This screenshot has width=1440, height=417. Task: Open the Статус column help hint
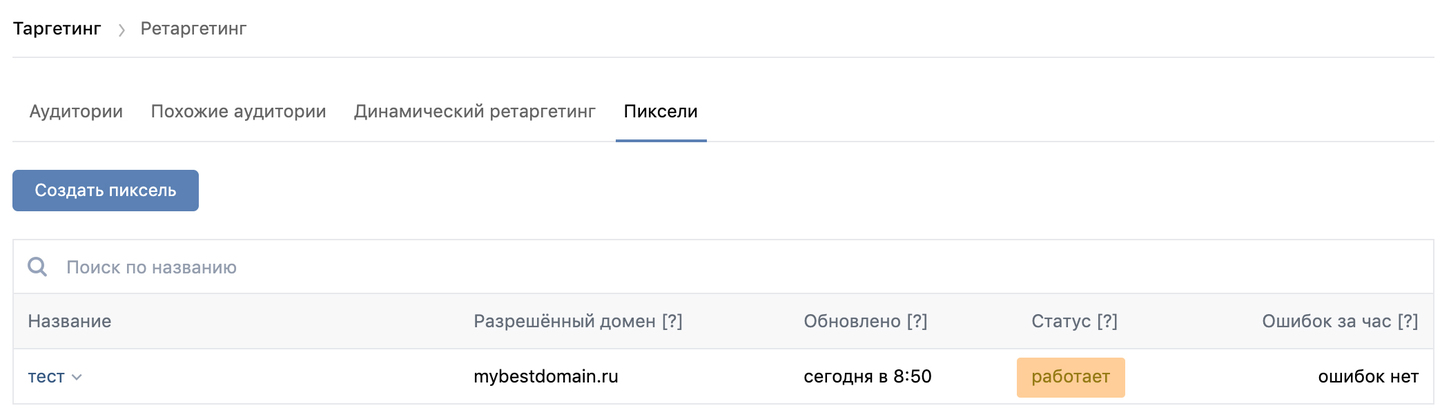click(1107, 321)
